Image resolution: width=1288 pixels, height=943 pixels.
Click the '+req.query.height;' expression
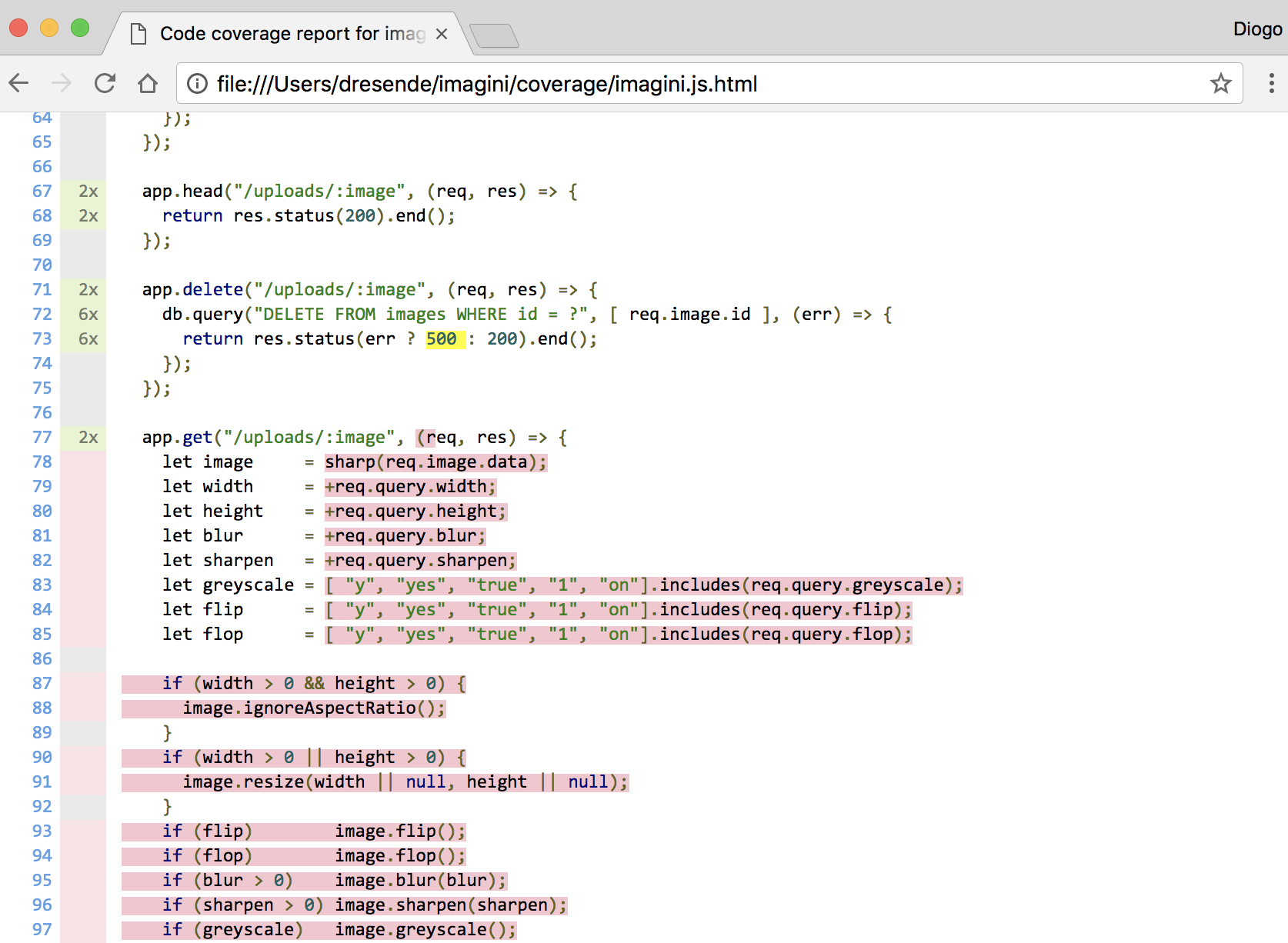point(415,511)
